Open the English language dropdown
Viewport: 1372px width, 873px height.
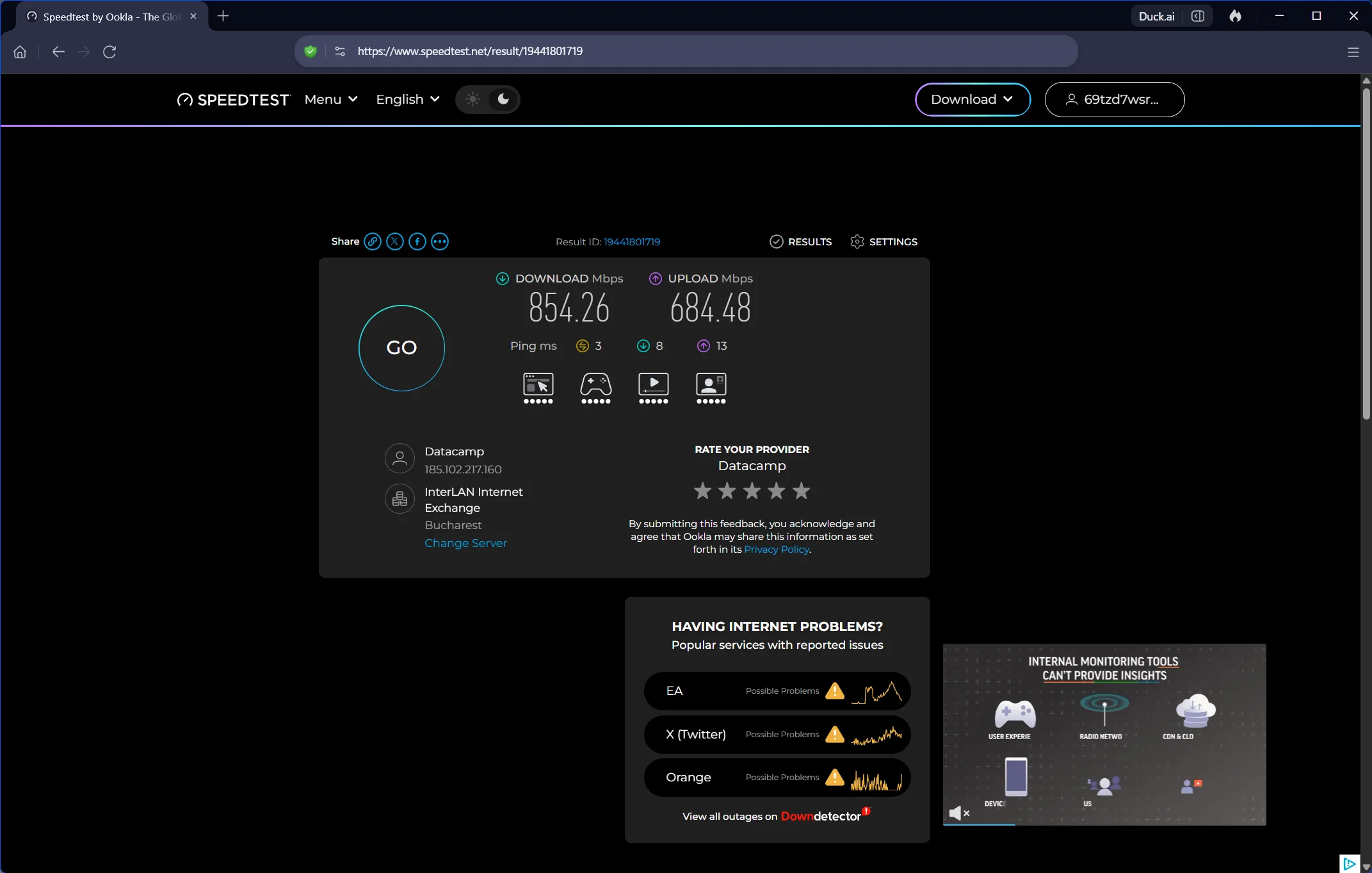(408, 99)
